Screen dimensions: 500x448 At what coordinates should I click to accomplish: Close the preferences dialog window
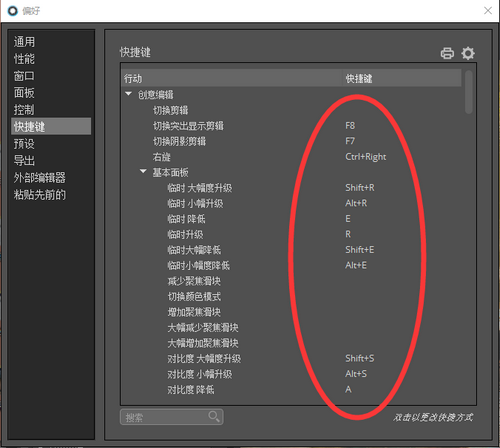pyautogui.click(x=488, y=11)
